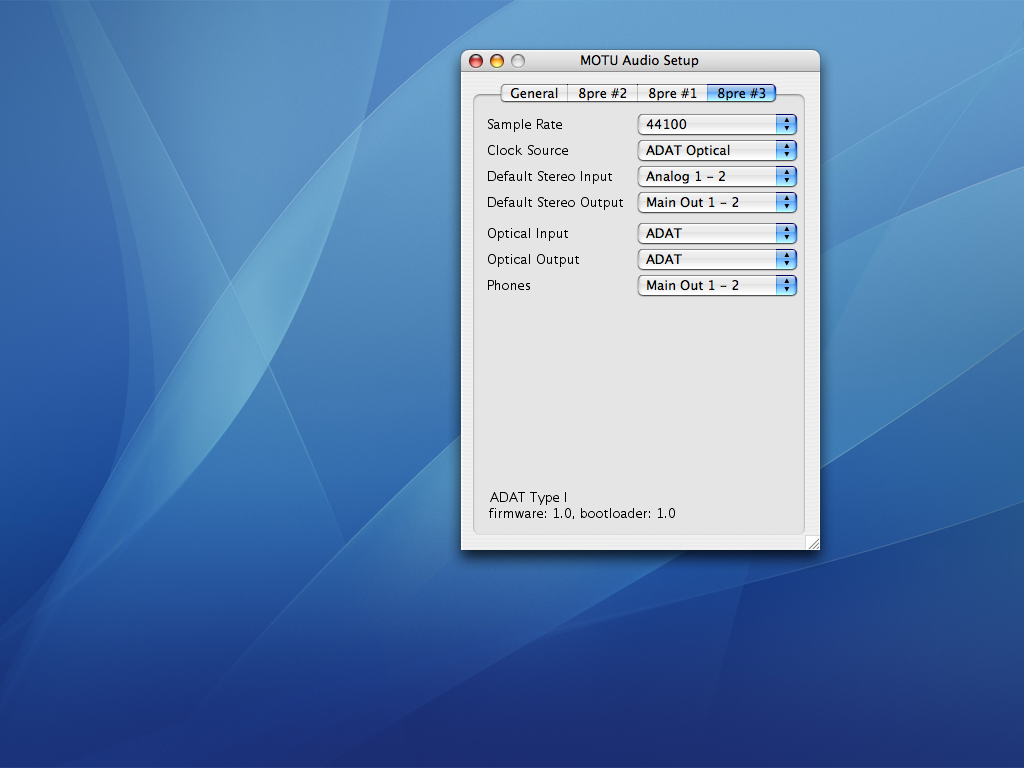Viewport: 1024px width, 768px height.
Task: Switch to the General tab
Action: click(x=534, y=93)
